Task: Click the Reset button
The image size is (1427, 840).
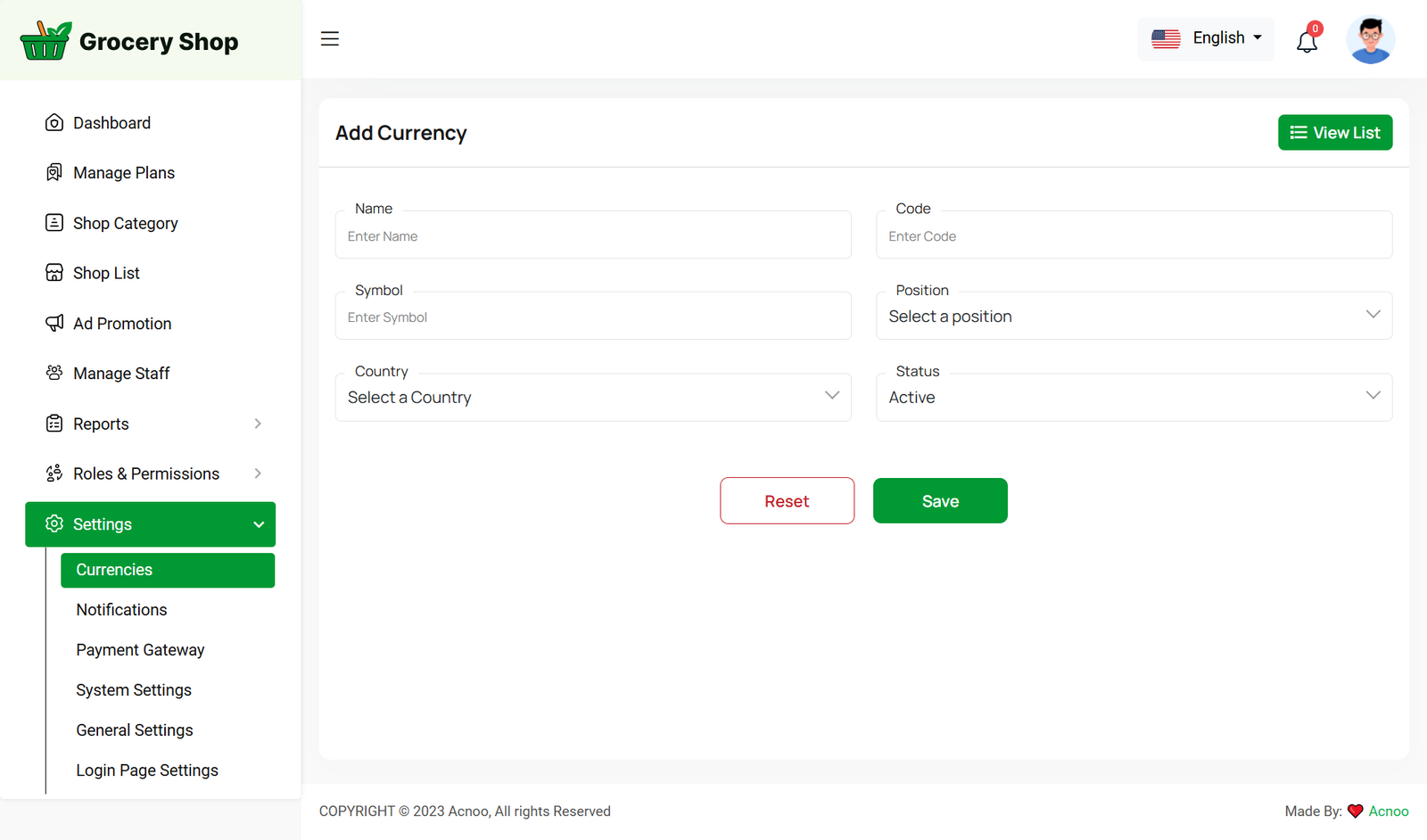Action: [x=787, y=501]
